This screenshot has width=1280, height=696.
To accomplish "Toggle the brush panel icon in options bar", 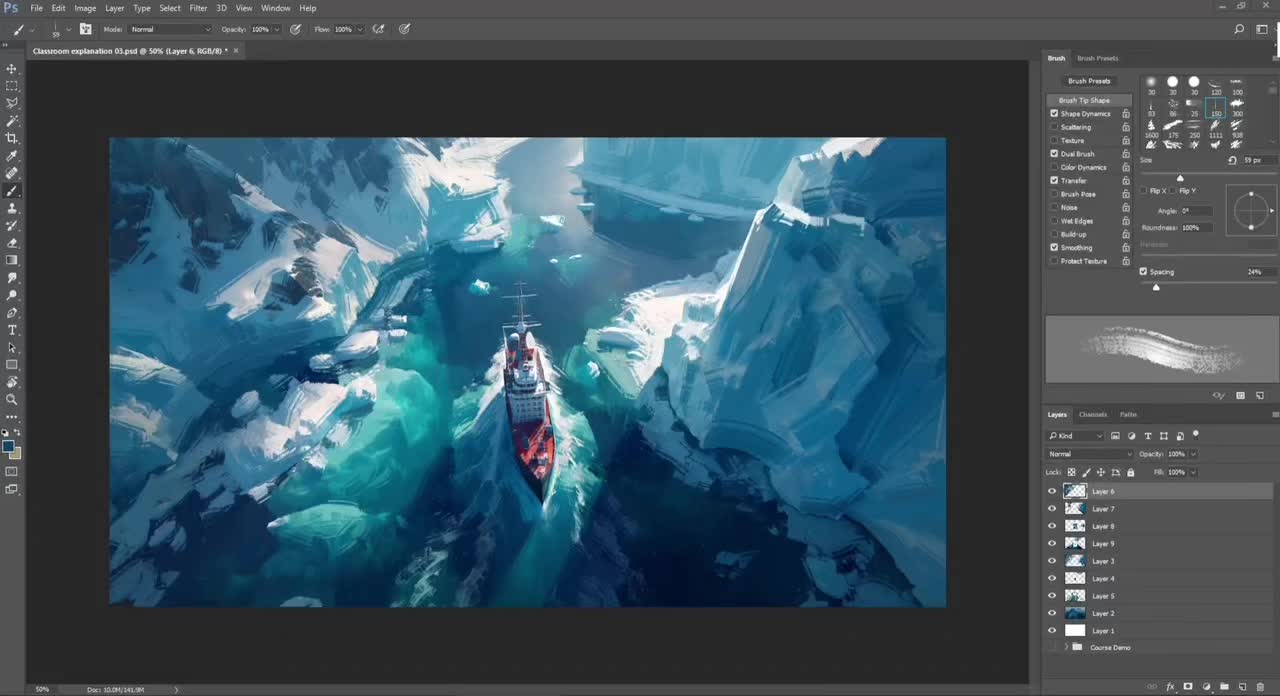I will (86, 29).
